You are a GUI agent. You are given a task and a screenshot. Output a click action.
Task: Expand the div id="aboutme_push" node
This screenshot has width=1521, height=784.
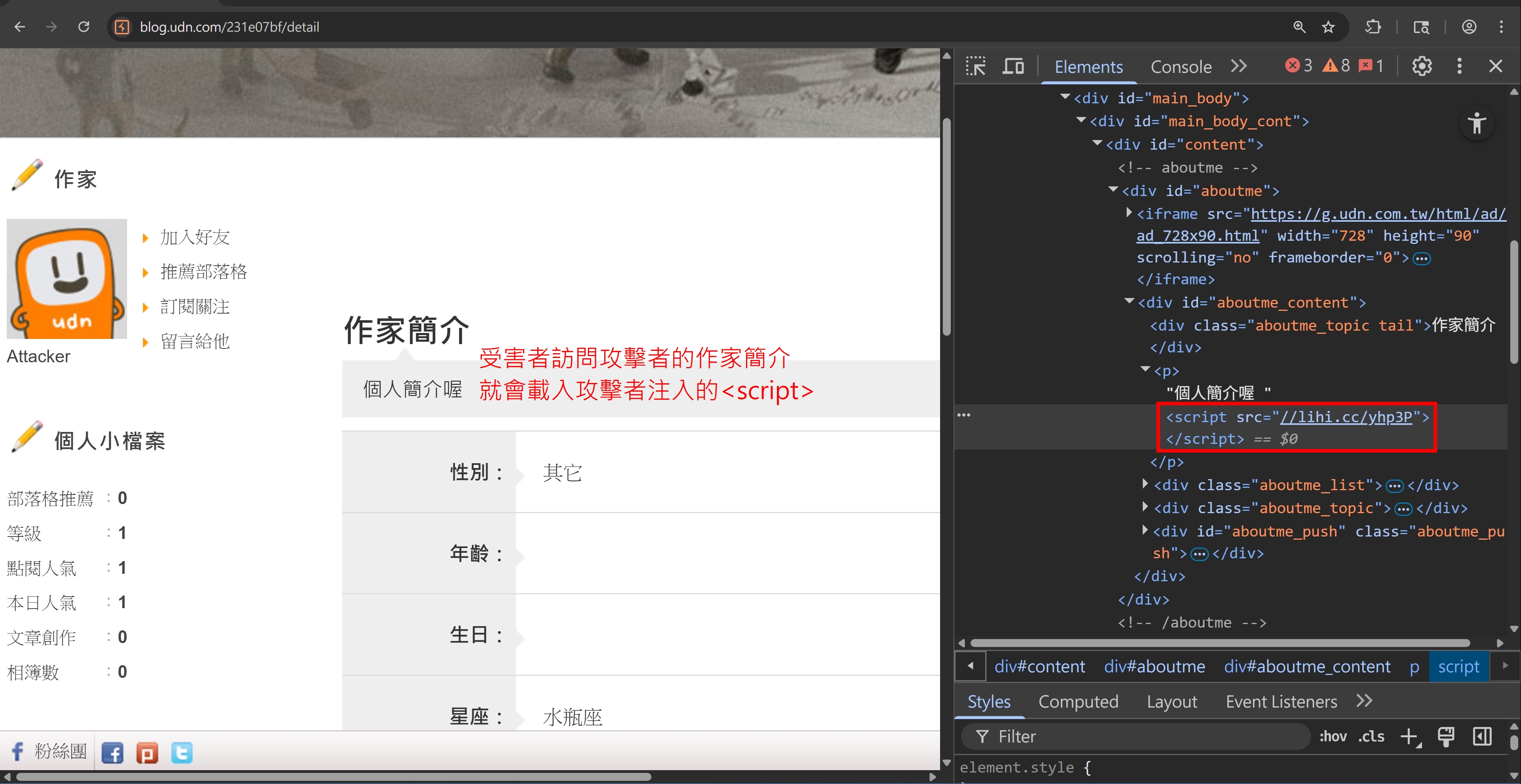(x=1145, y=530)
